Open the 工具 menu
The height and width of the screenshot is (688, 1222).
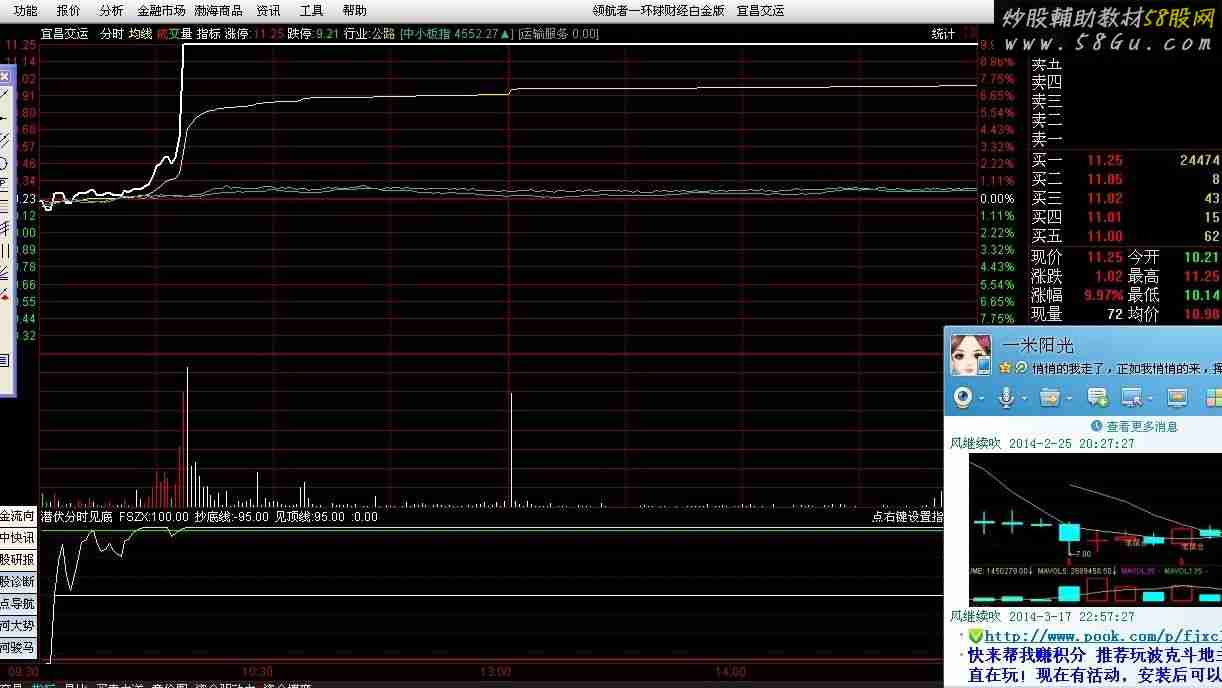point(312,11)
